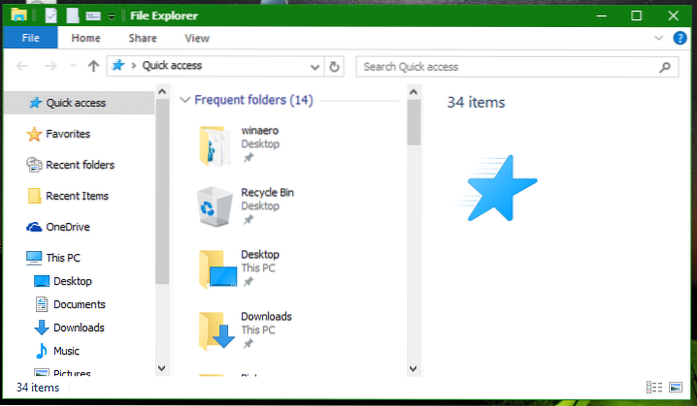Switch to the Home ribbon tab
697x406 pixels.
point(86,38)
